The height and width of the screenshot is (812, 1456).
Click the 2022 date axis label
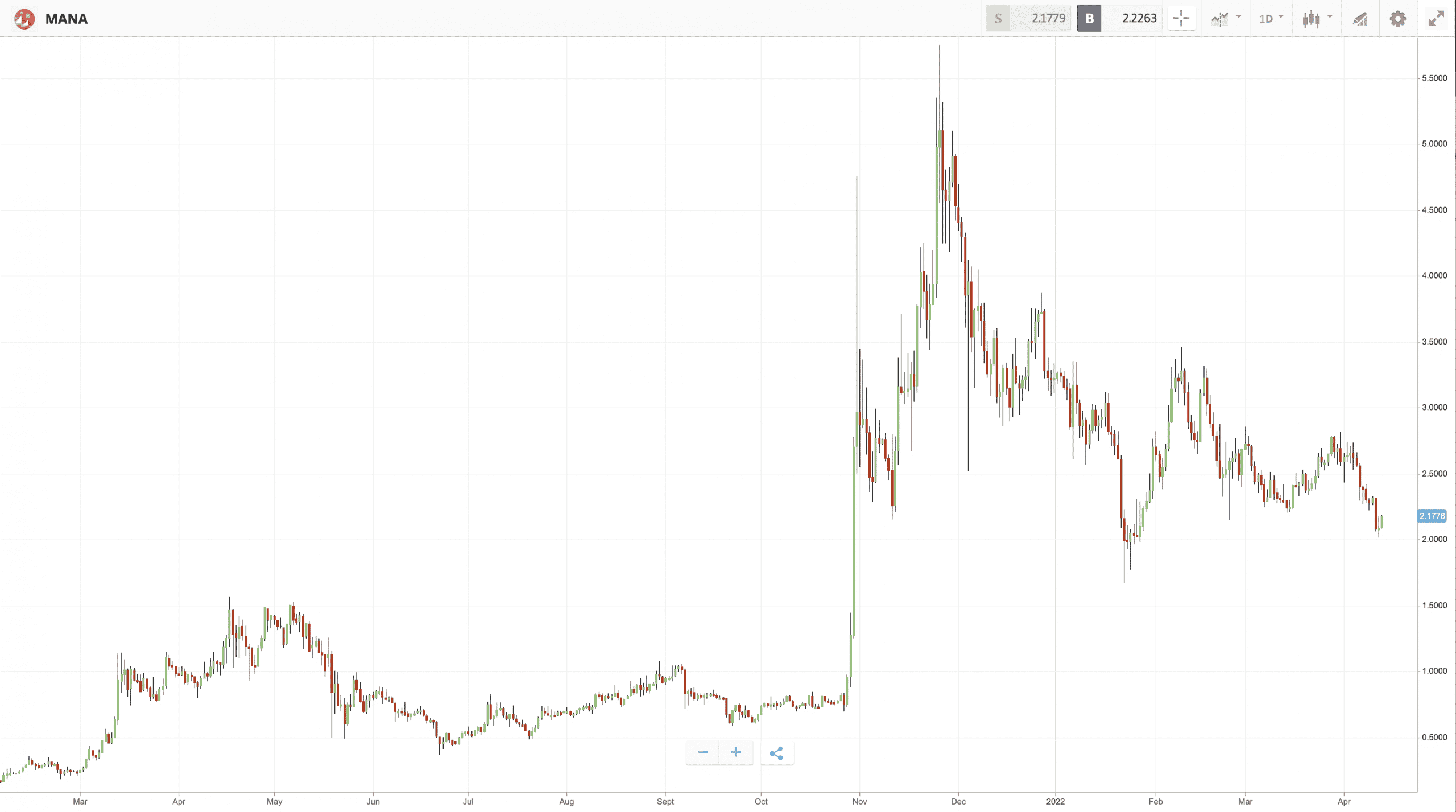[x=1055, y=802]
